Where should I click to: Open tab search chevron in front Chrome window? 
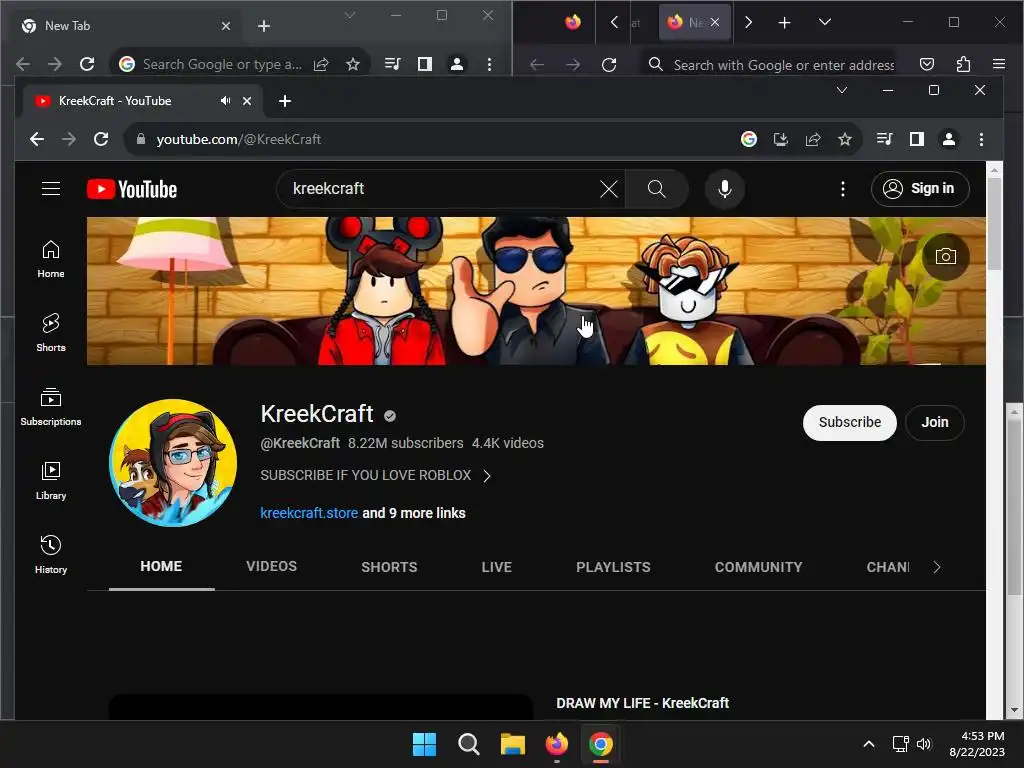[x=842, y=90]
